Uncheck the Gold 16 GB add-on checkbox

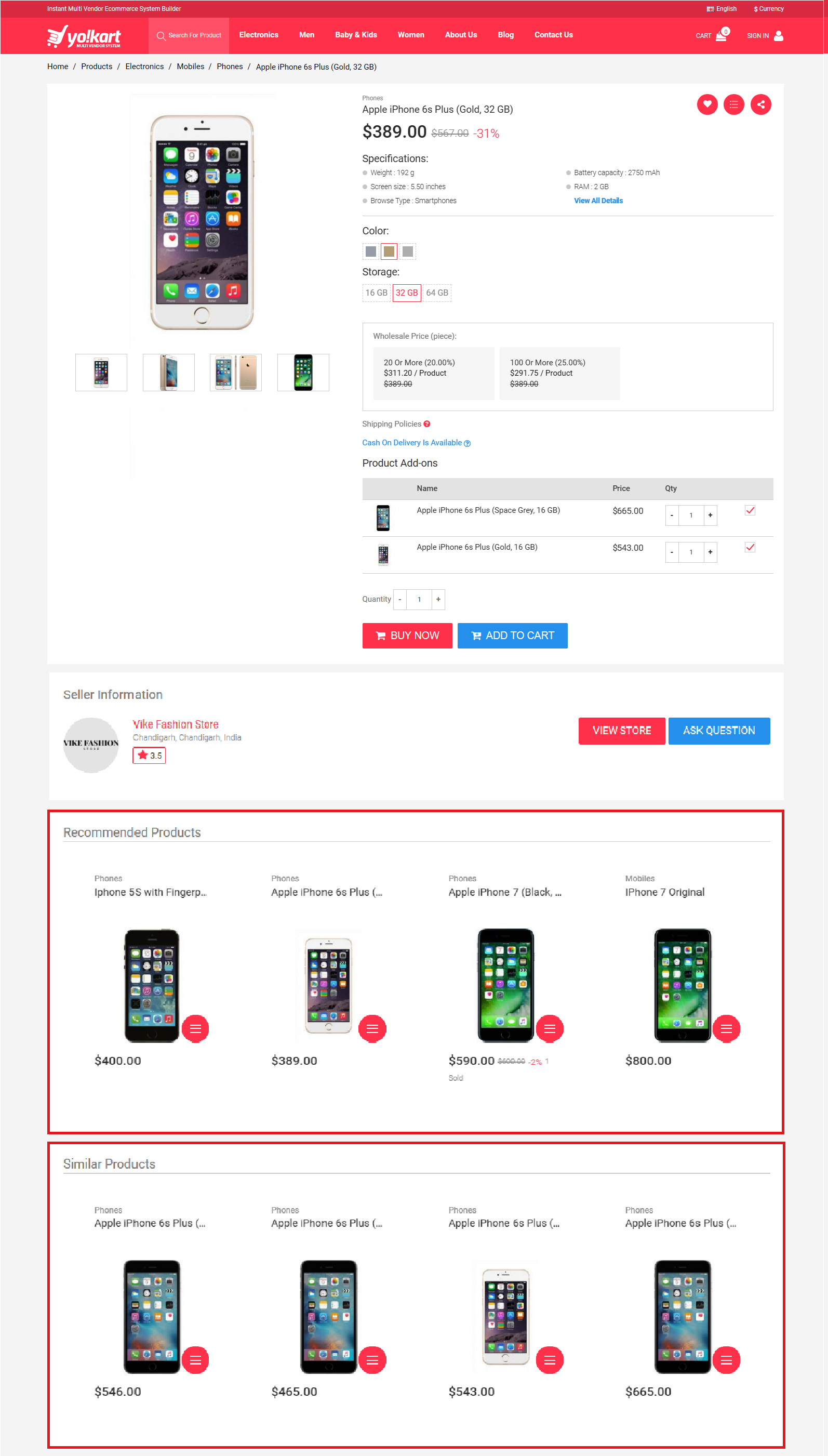[750, 547]
